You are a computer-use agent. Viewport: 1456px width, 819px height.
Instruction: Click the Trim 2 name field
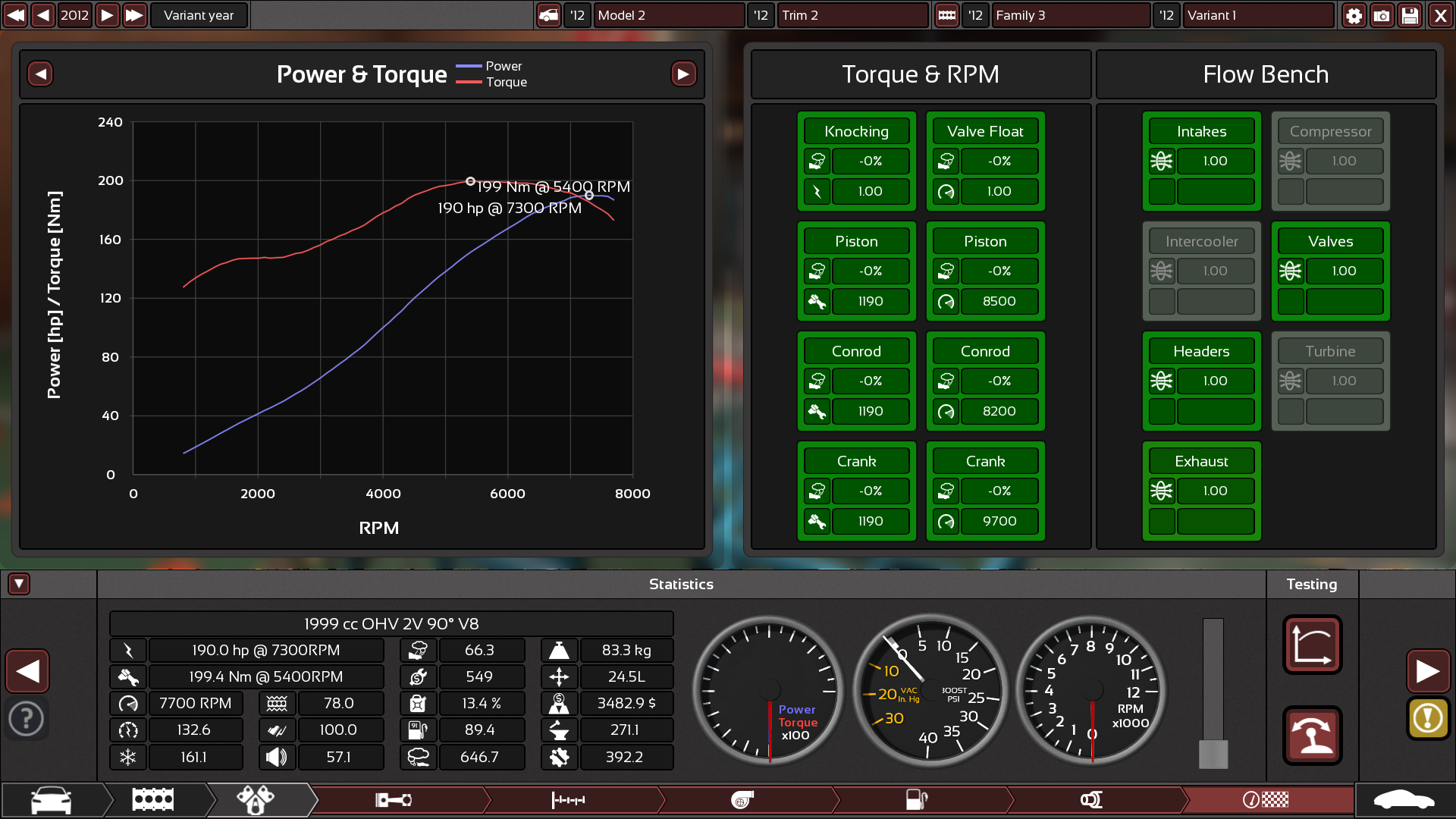853,15
